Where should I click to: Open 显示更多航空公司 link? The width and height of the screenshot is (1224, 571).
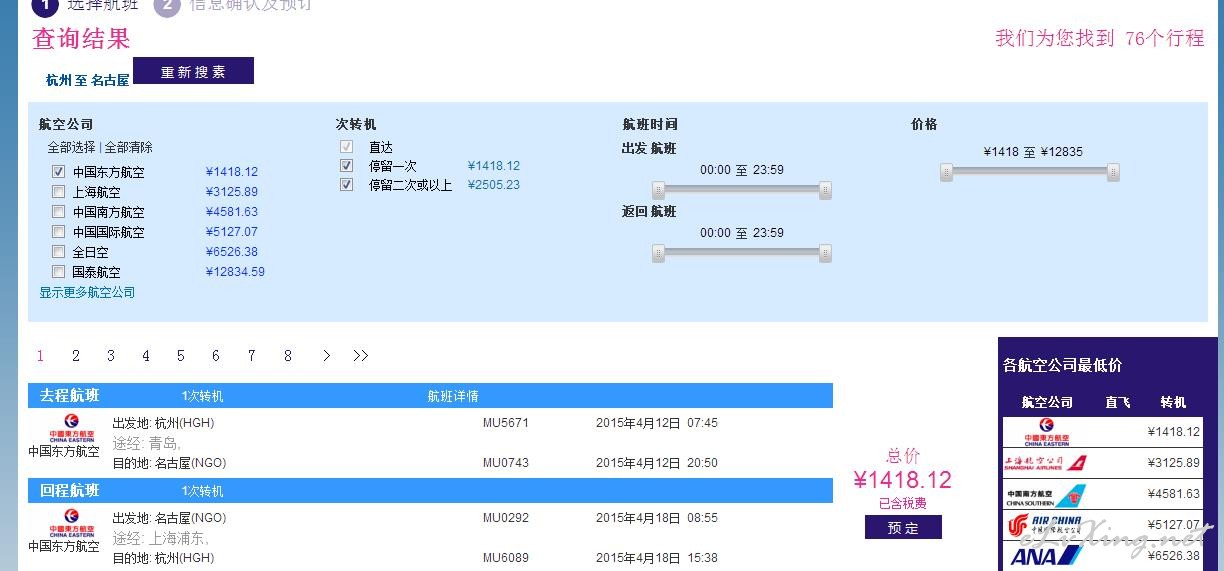click(87, 292)
